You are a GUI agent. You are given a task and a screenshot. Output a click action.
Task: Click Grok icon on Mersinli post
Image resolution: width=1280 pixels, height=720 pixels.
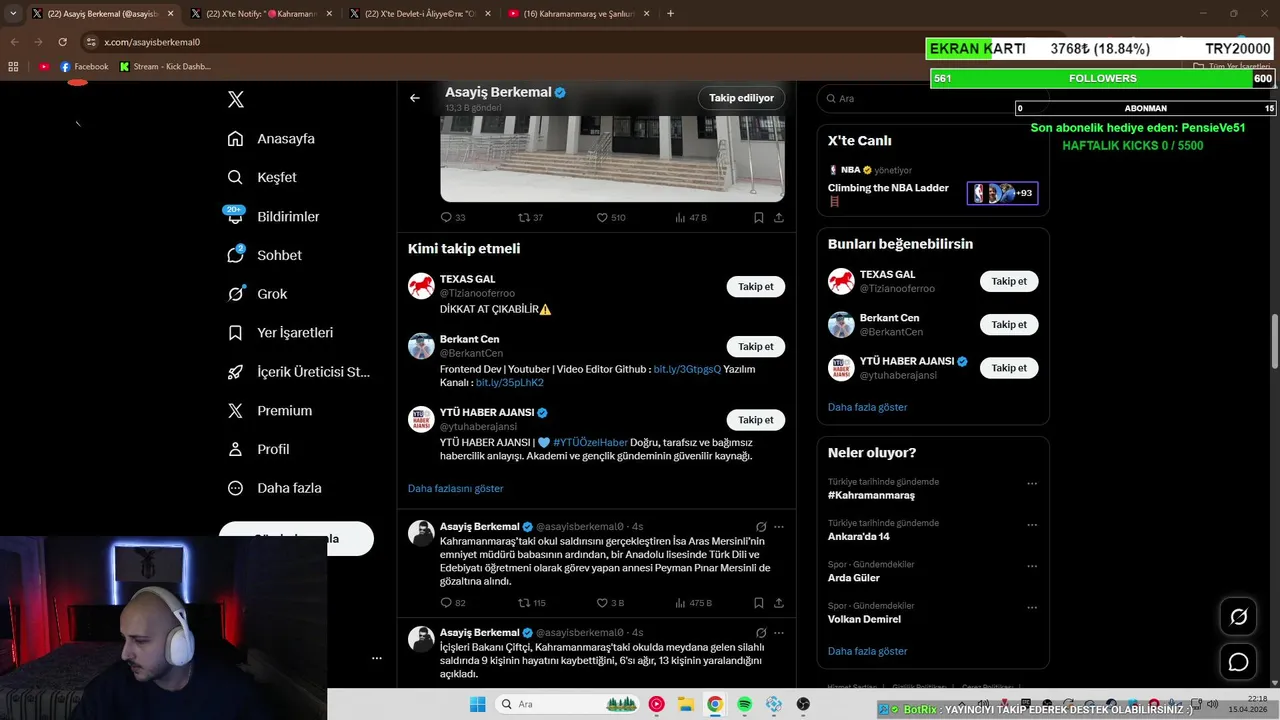pyautogui.click(x=761, y=527)
